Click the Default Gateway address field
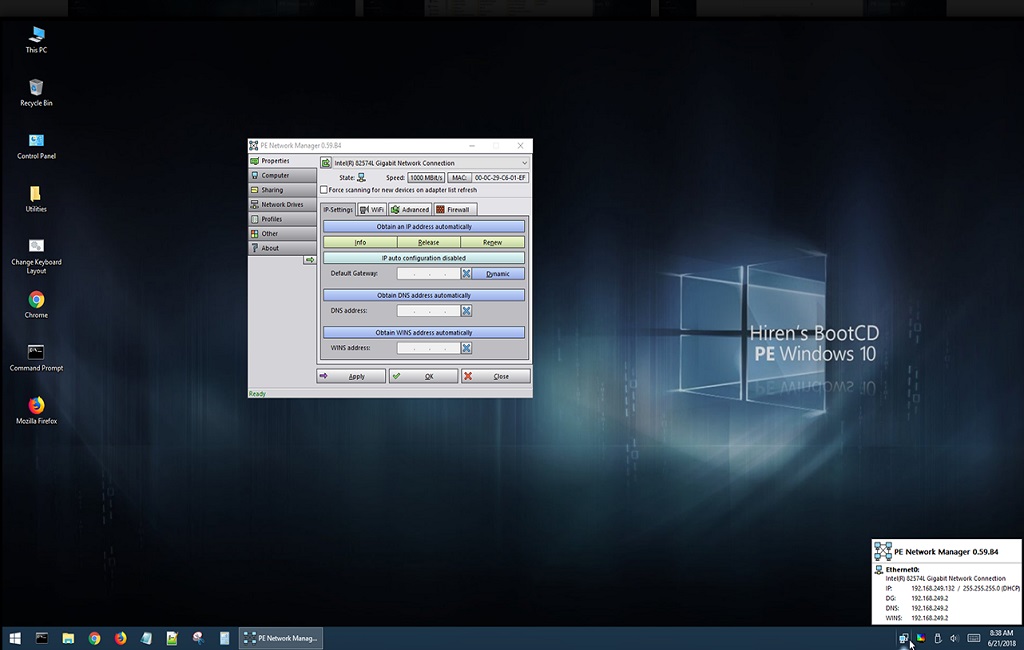 tap(428, 274)
